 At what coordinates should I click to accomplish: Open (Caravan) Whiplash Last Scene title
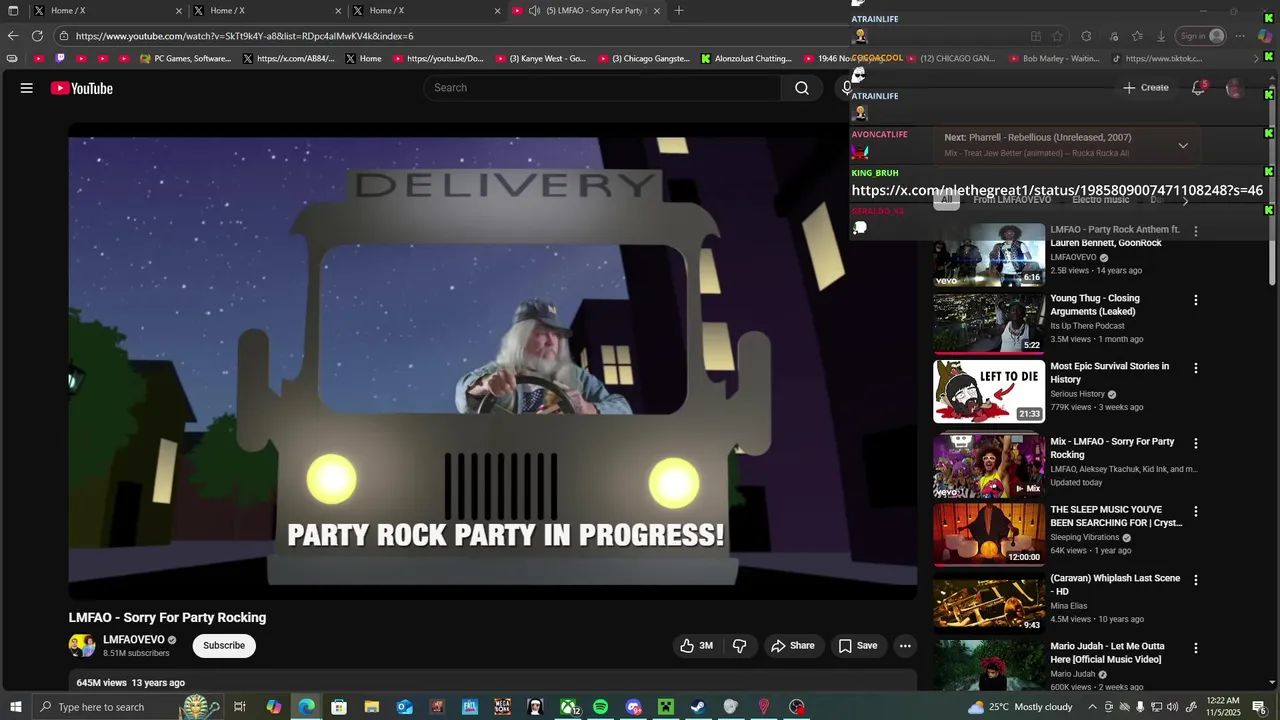pyautogui.click(x=1115, y=585)
